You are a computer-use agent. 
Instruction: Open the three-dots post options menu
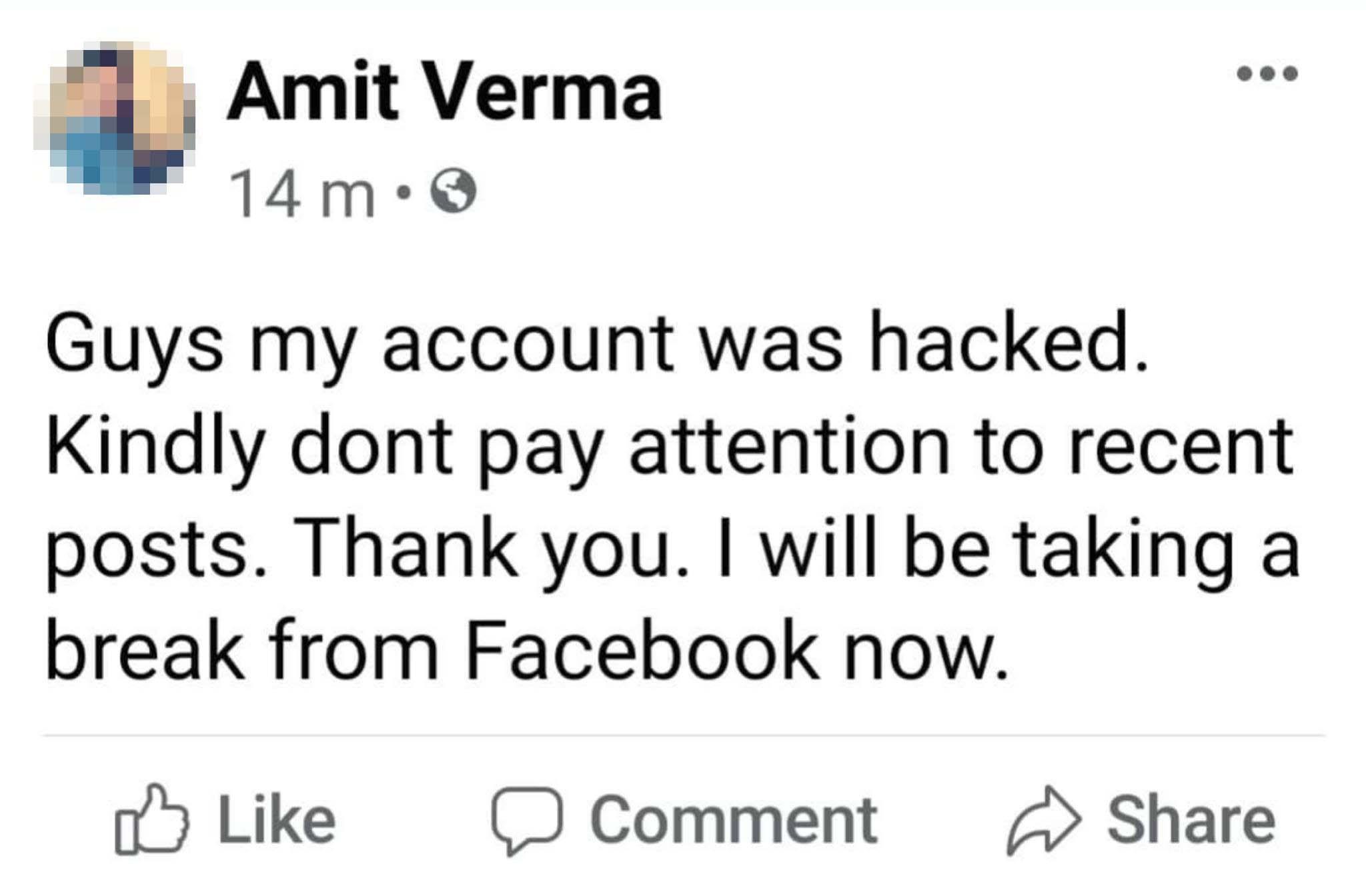point(1267,73)
